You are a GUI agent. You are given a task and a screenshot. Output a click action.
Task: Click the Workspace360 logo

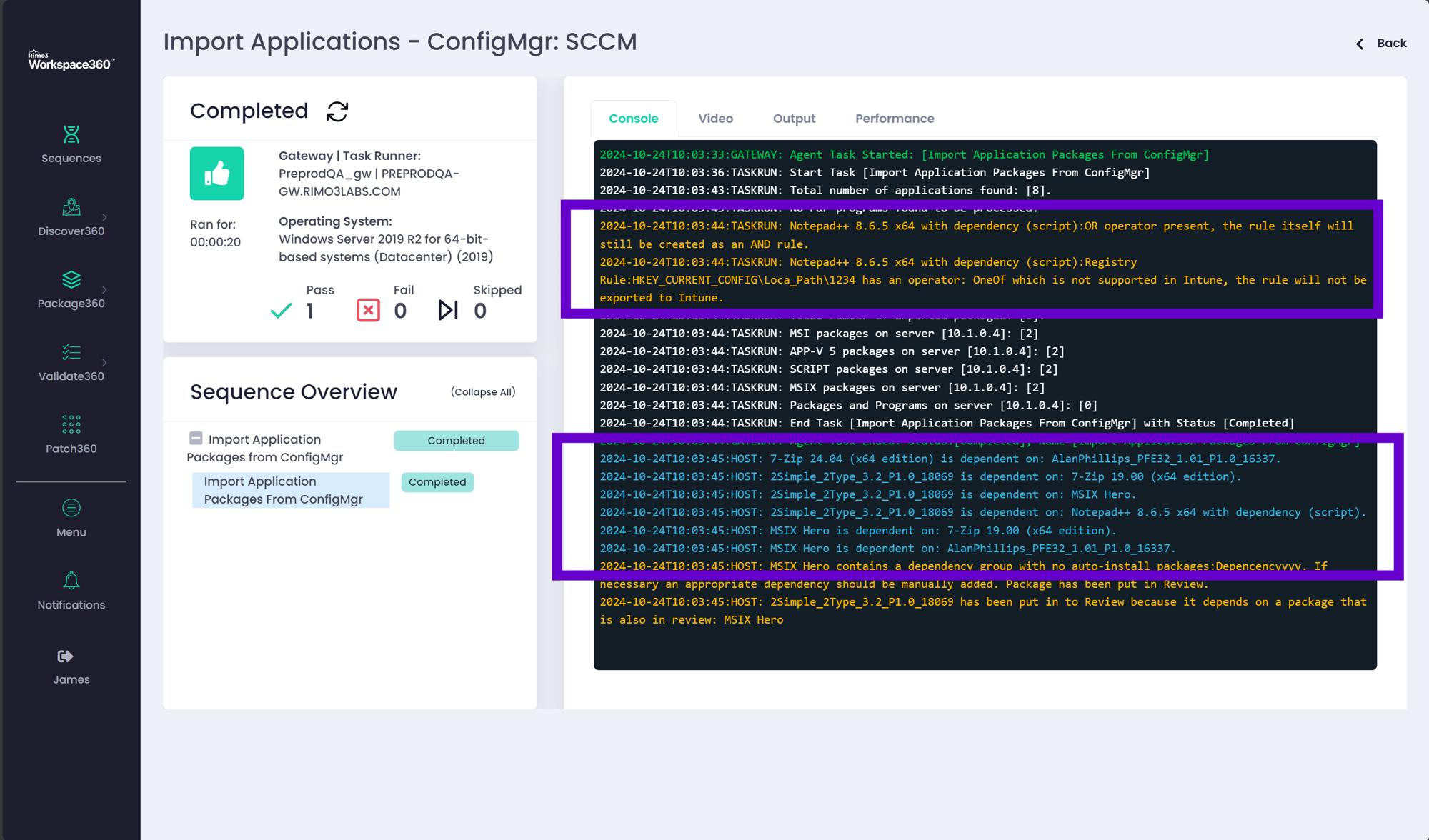coord(71,61)
